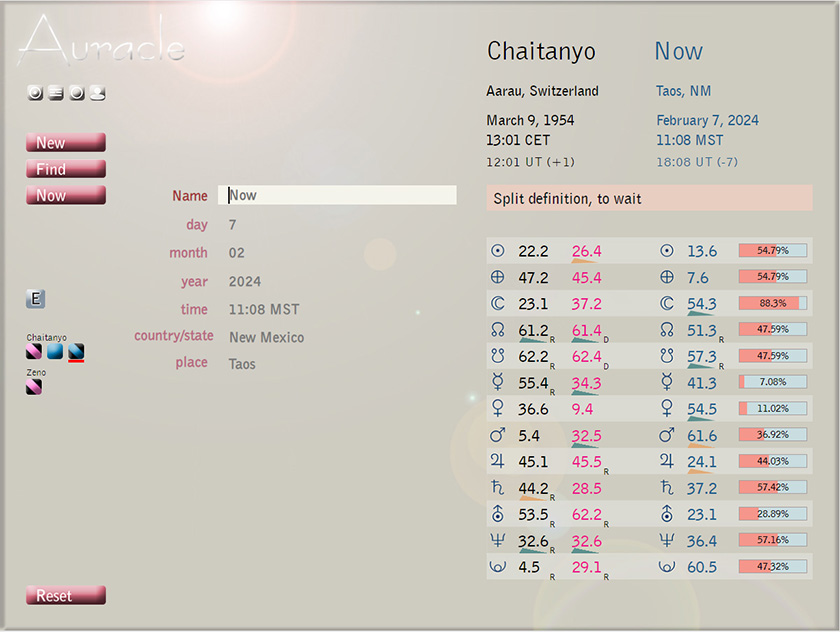This screenshot has width=840, height=632.
Task: Click the first round icon in top toolbar
Action: [x=35, y=93]
